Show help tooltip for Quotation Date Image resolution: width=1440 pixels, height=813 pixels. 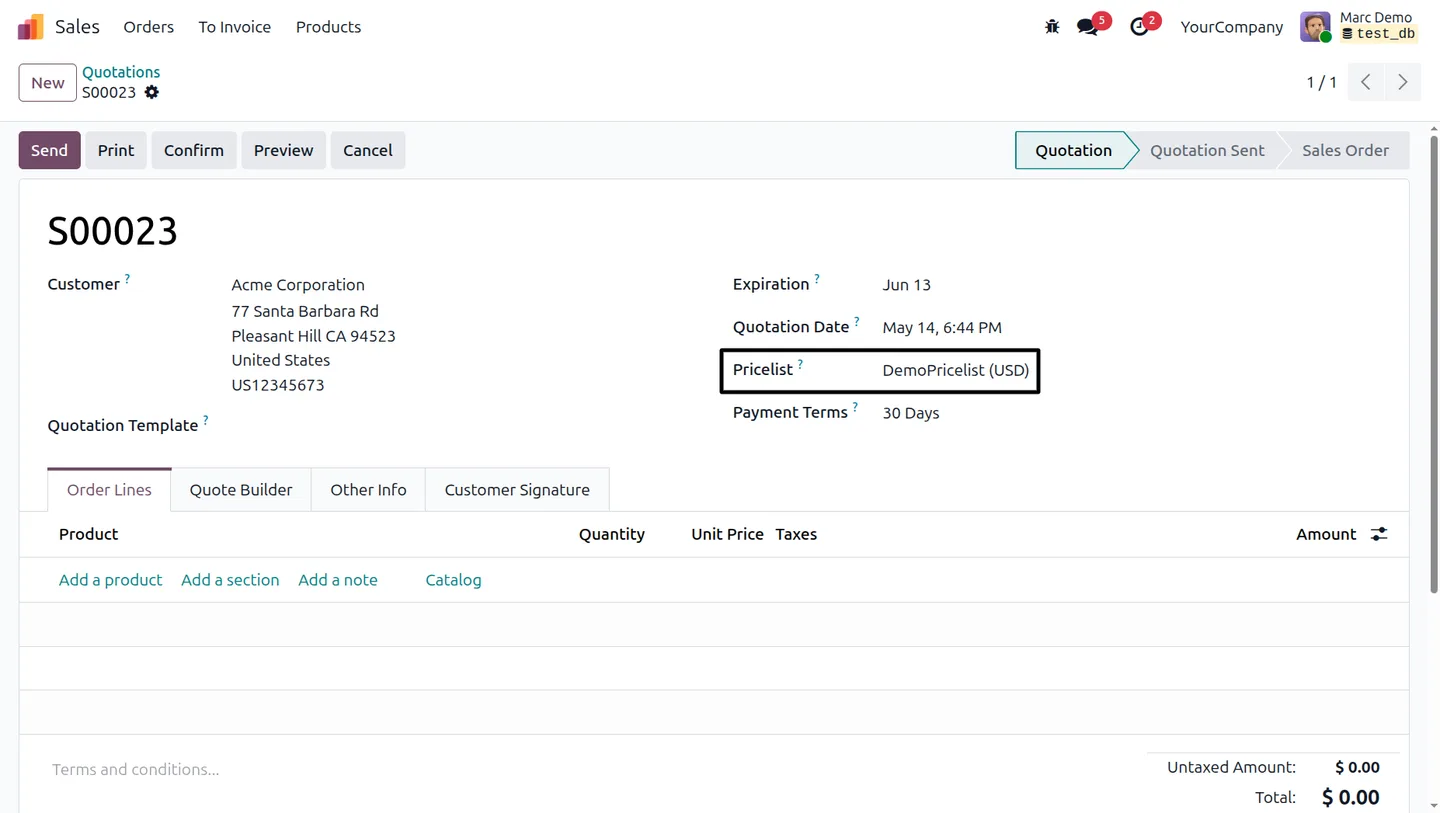[857, 322]
